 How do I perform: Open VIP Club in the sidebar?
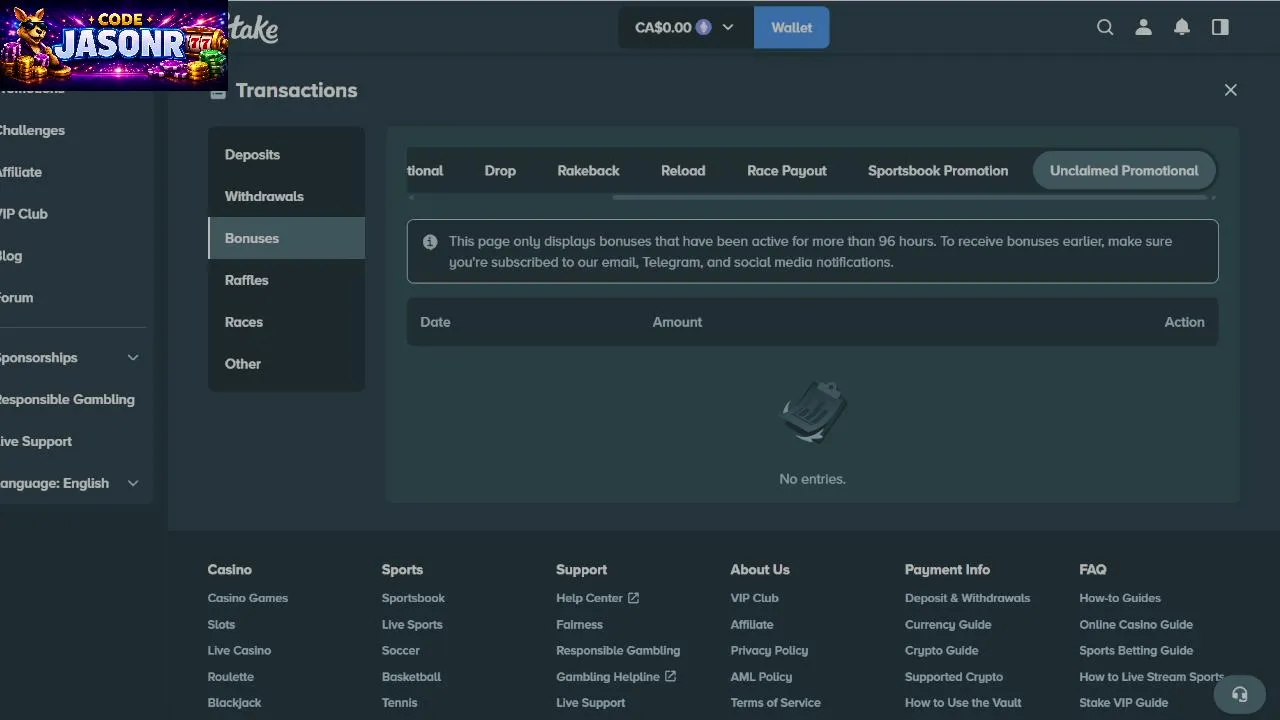pos(24,214)
